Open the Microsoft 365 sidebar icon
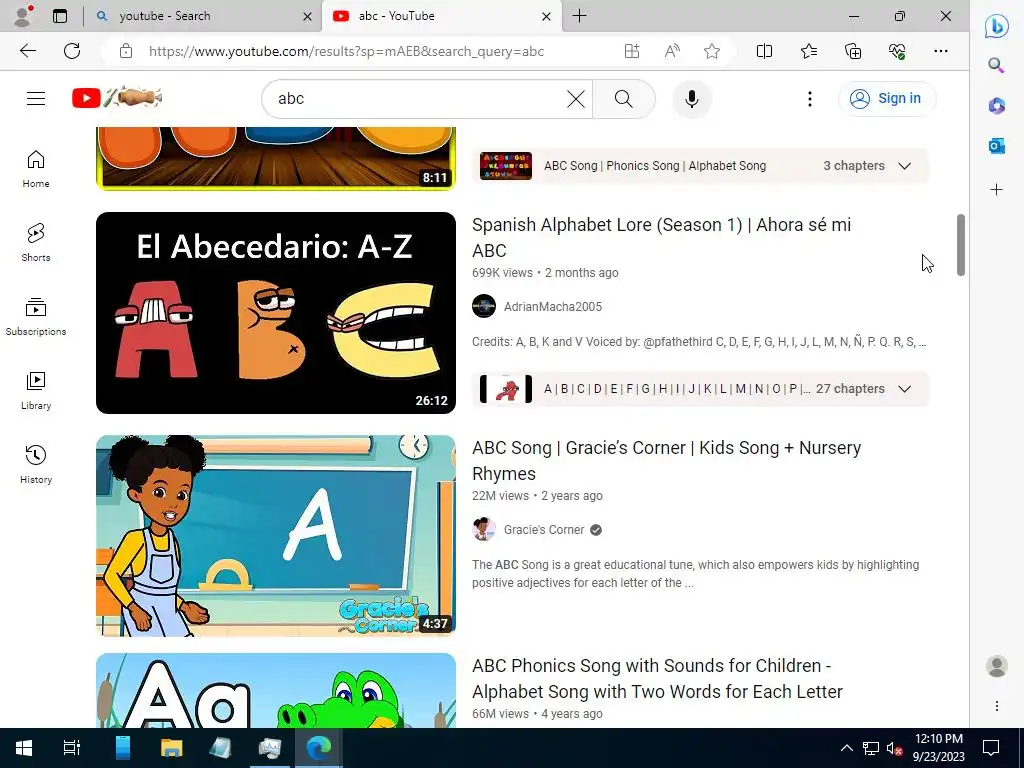The width and height of the screenshot is (1024, 768). pyautogui.click(x=997, y=105)
